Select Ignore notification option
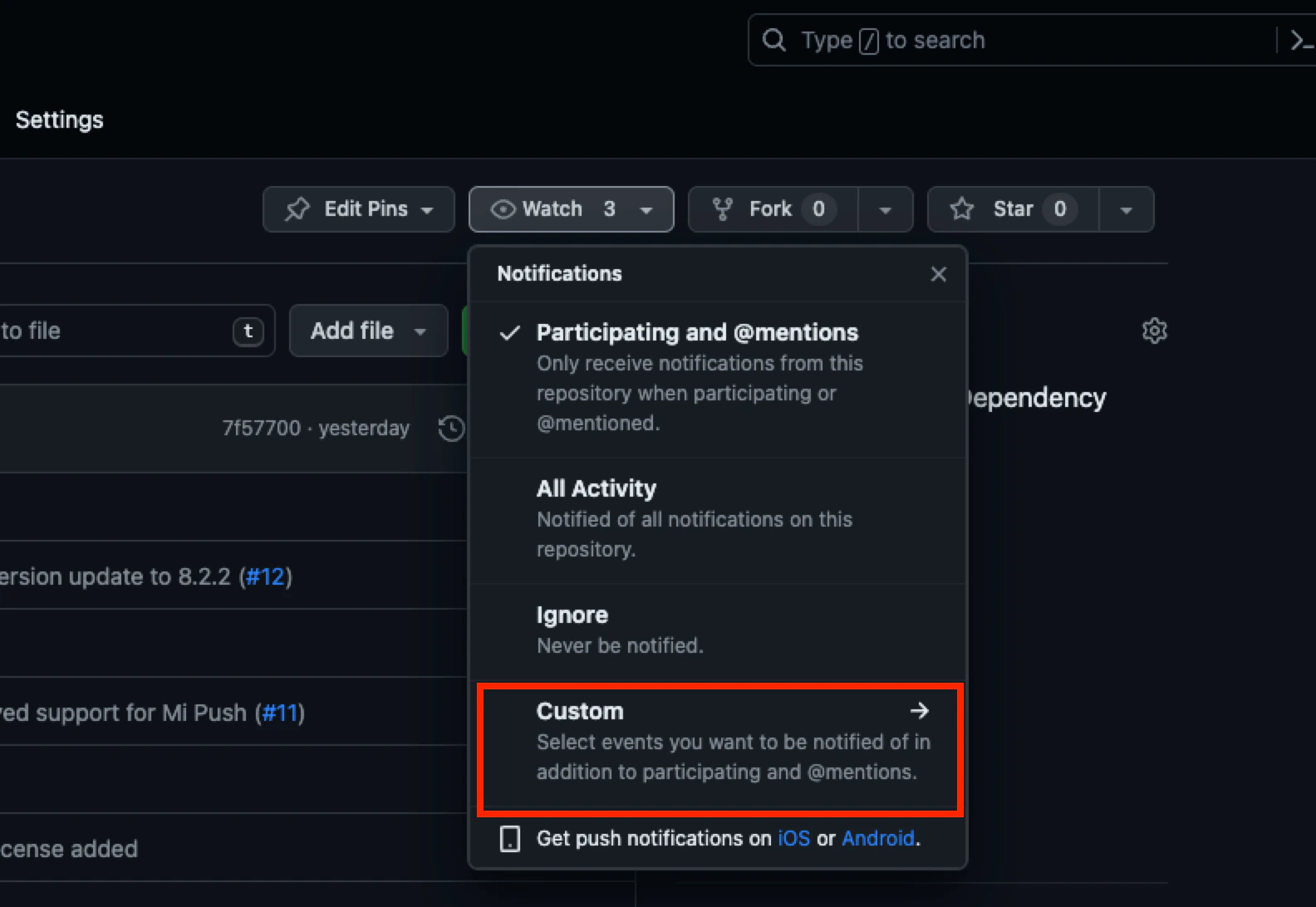The height and width of the screenshot is (907, 1316). pyautogui.click(x=719, y=630)
